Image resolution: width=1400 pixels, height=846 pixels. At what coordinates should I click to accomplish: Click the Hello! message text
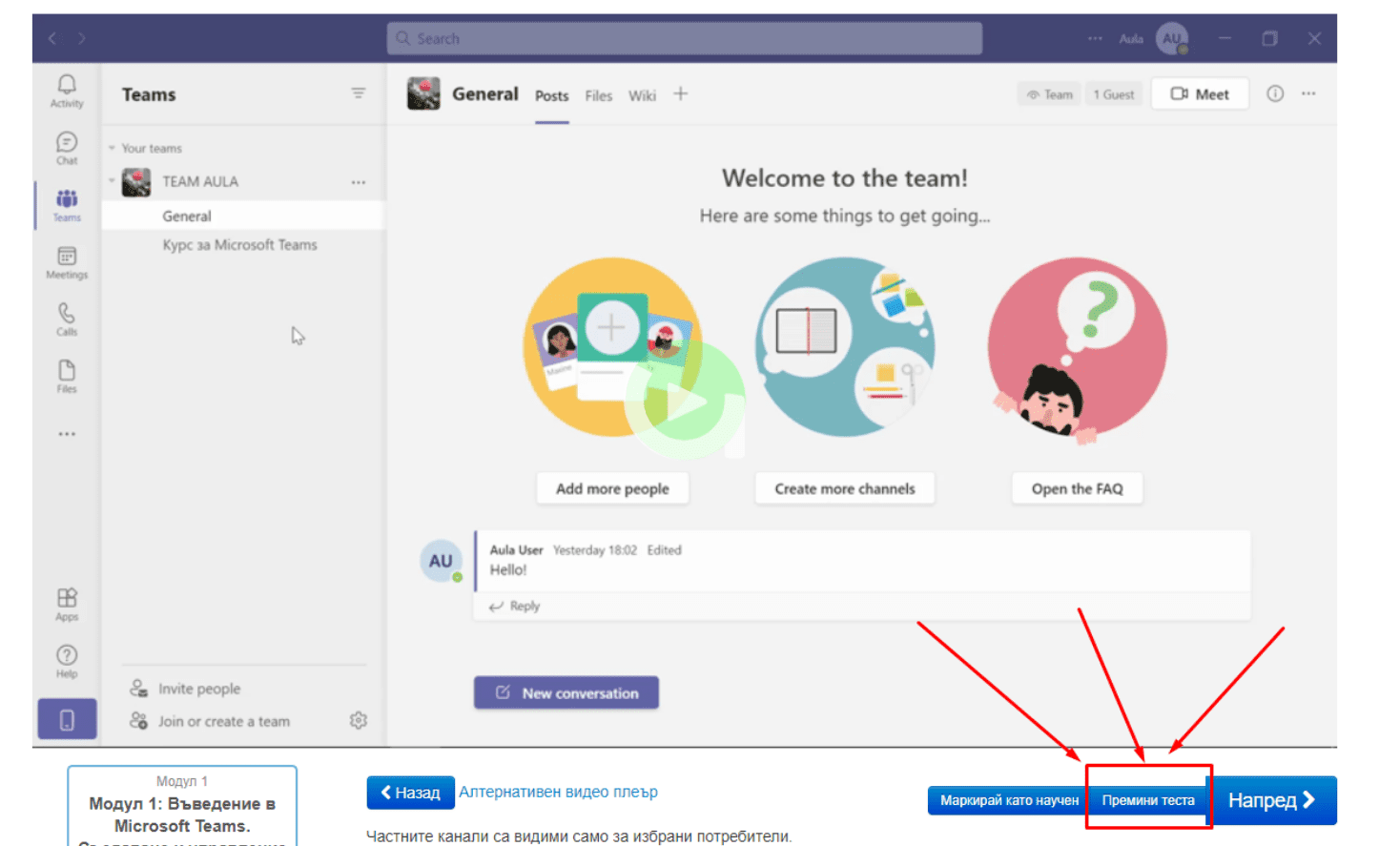tap(508, 569)
